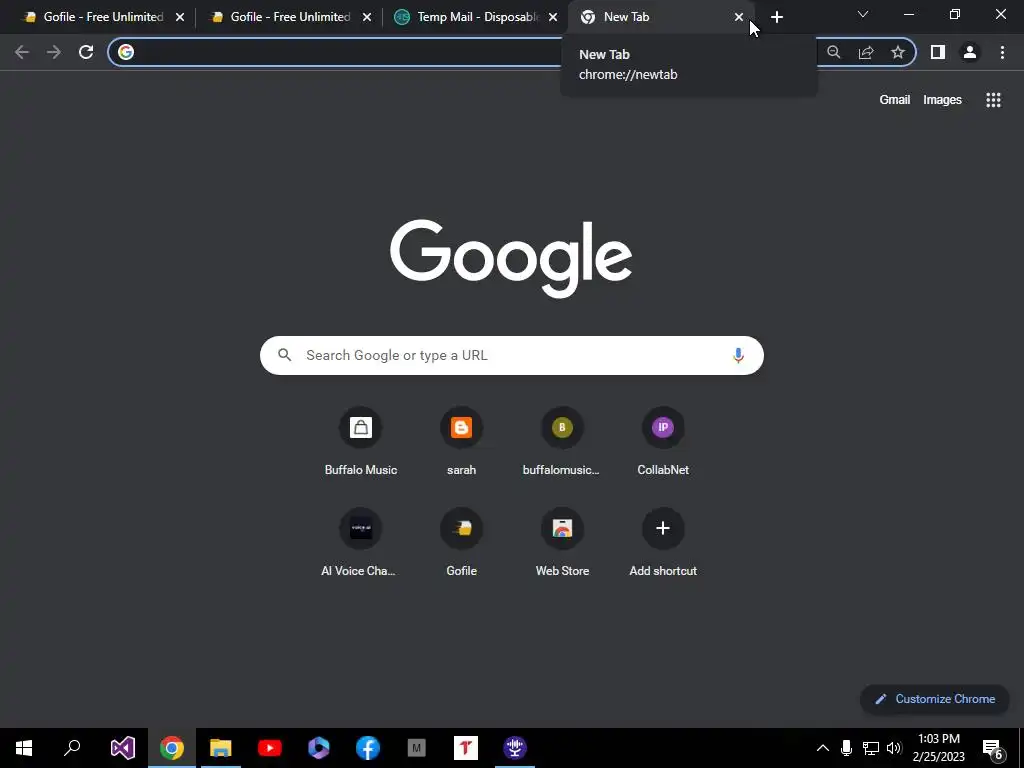
Task: Open the Facebook taskbar icon
Action: (x=368, y=748)
